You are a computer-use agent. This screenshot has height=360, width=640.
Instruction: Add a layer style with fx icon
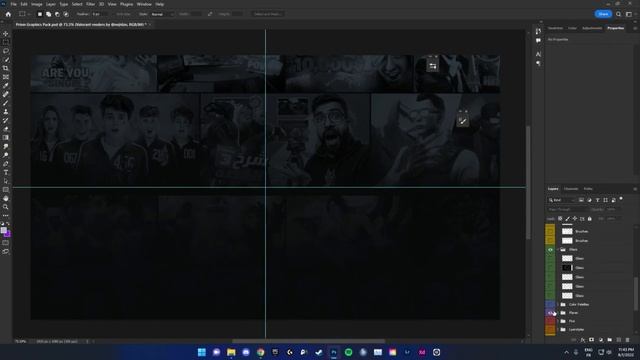[x=582, y=340]
